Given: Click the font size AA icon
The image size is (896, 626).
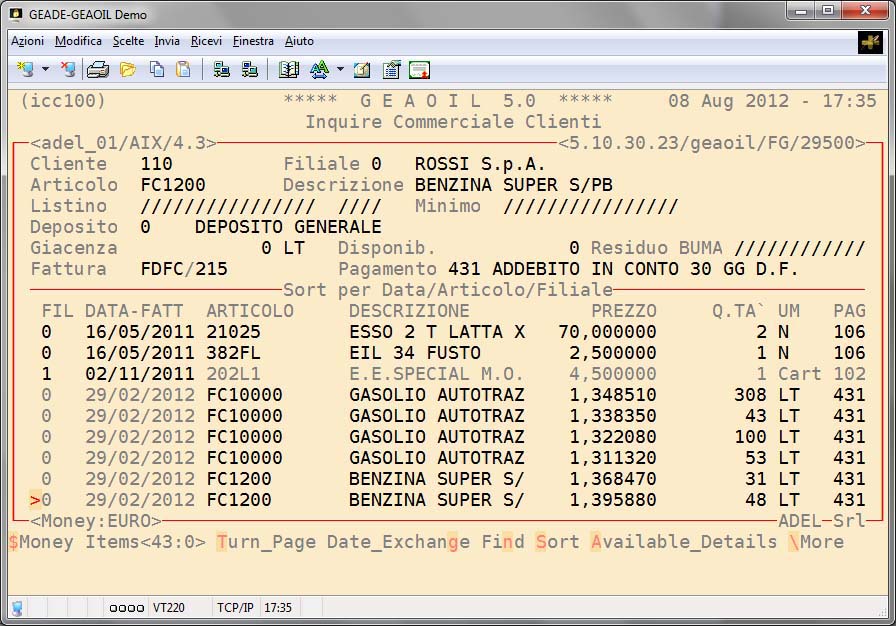Looking at the screenshot, I should (319, 70).
